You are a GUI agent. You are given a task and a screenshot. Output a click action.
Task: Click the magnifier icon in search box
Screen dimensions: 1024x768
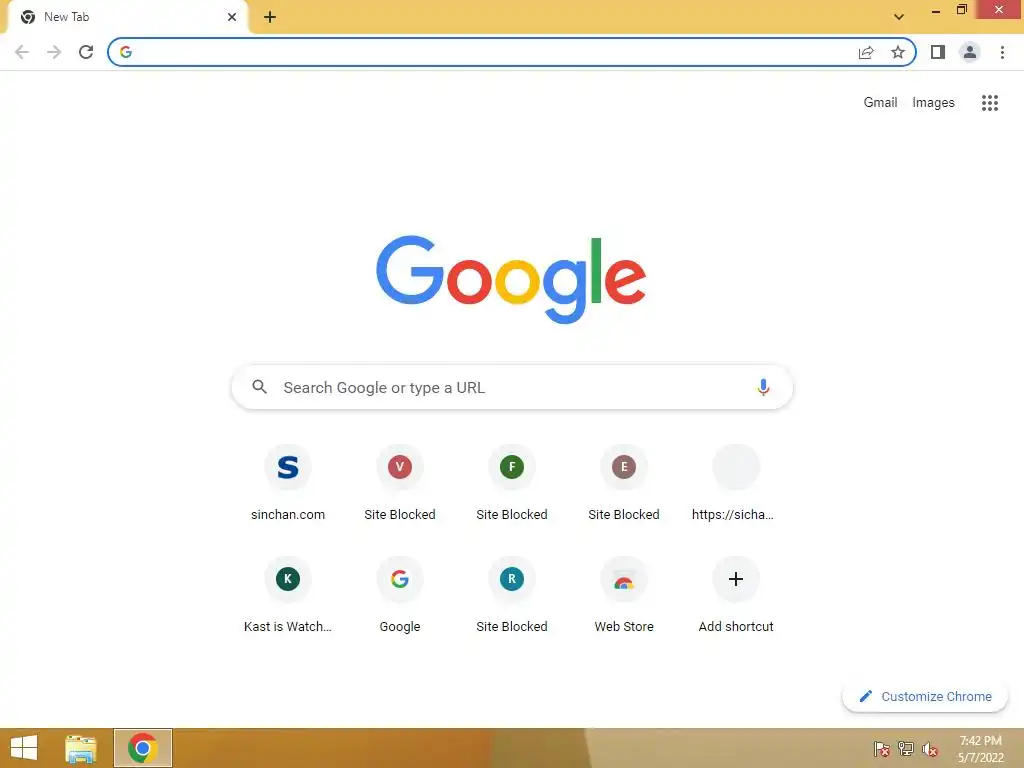[259, 387]
